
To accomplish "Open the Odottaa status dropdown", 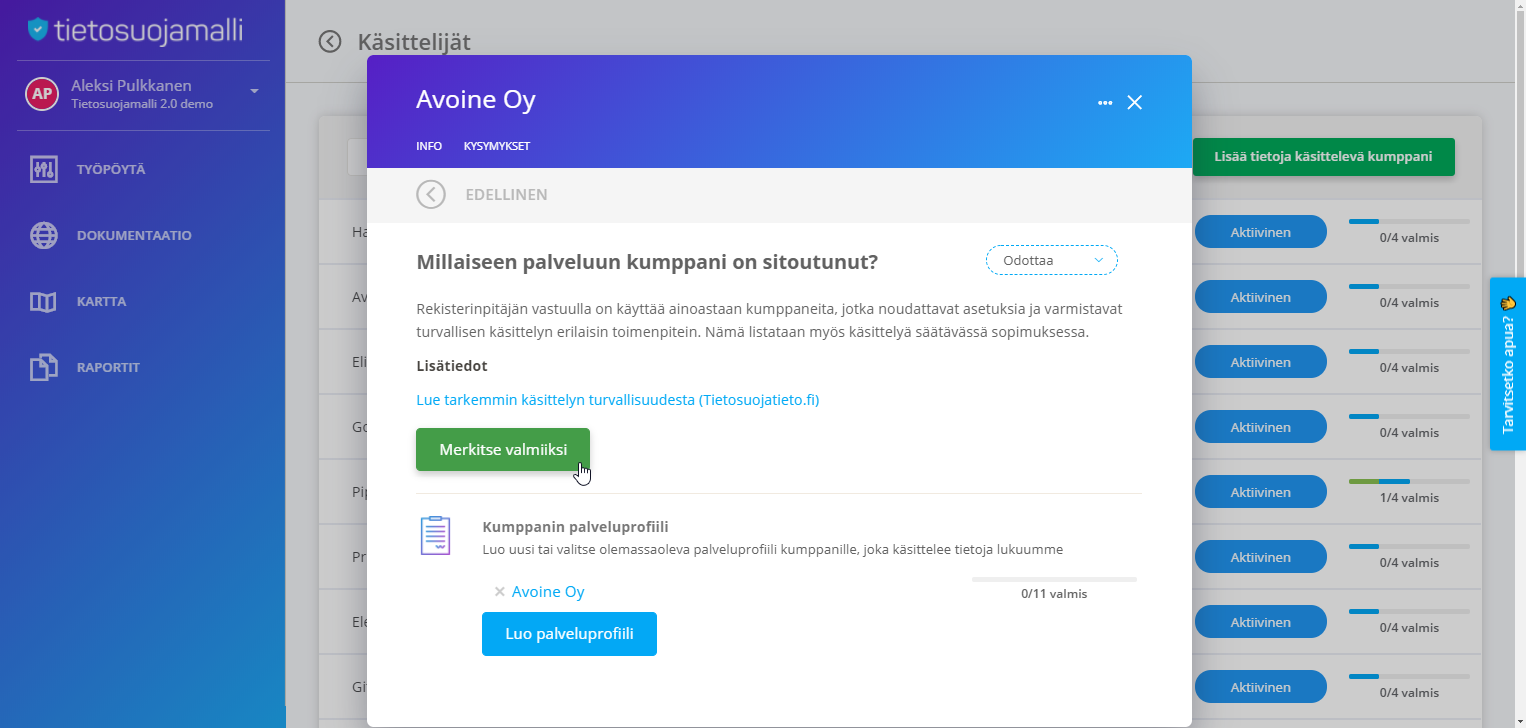I will pos(1052,260).
